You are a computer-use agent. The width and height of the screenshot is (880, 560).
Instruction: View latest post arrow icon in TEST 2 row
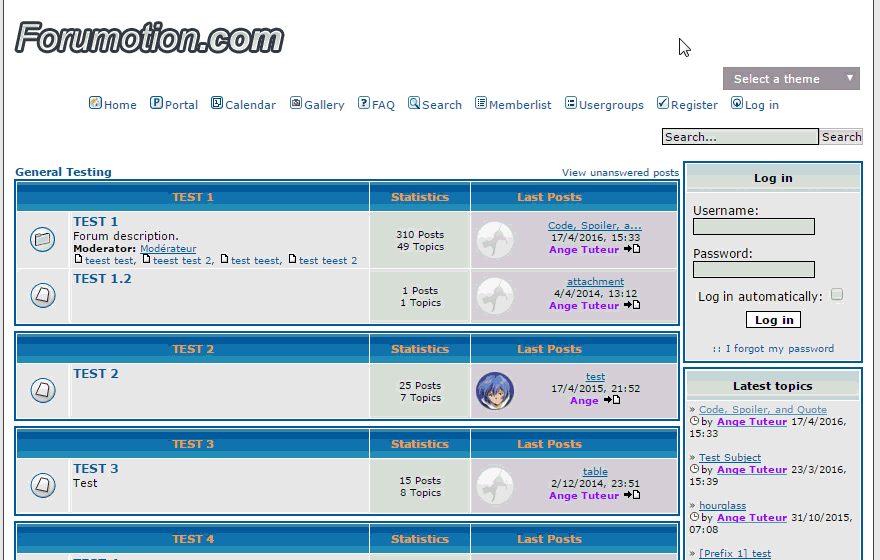(612, 400)
